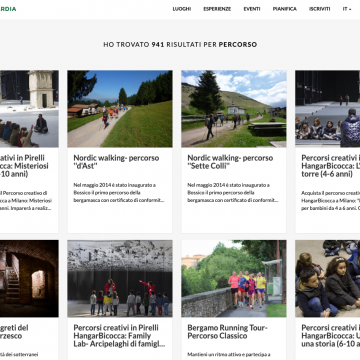Open the PIANIFICA menu item
Screen dimensions: 360x360
(x=284, y=9)
